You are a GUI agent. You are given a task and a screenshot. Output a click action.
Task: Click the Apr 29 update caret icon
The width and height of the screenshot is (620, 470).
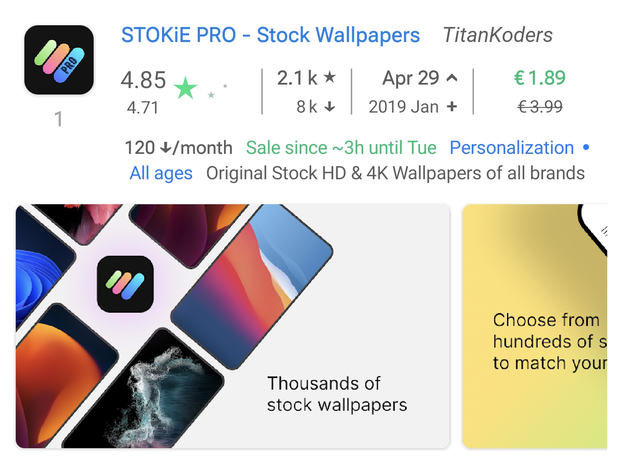pos(452,78)
